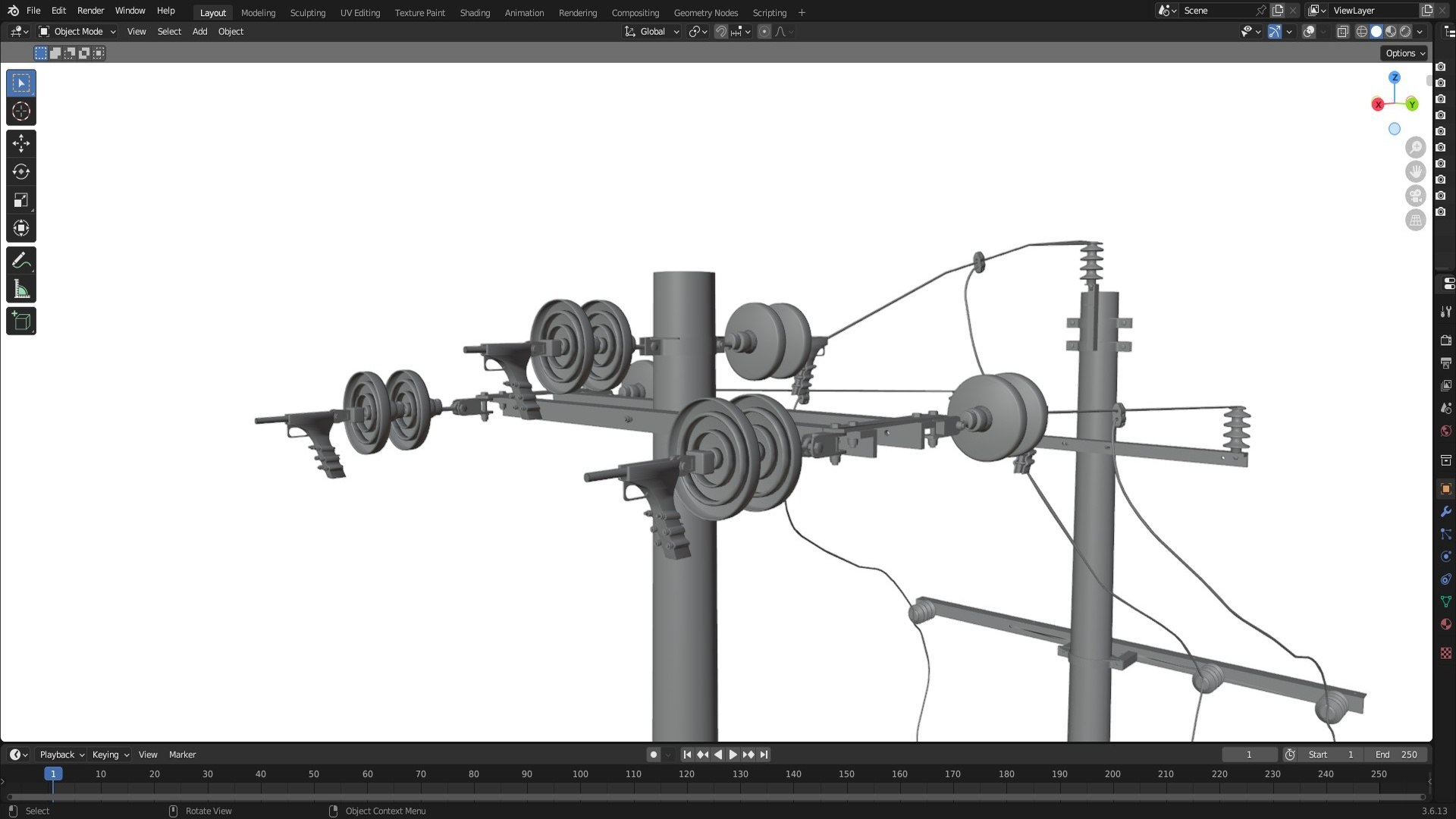Click the Zoom viewport gizmo button
This screenshot has height=819, width=1456.
1415,147
